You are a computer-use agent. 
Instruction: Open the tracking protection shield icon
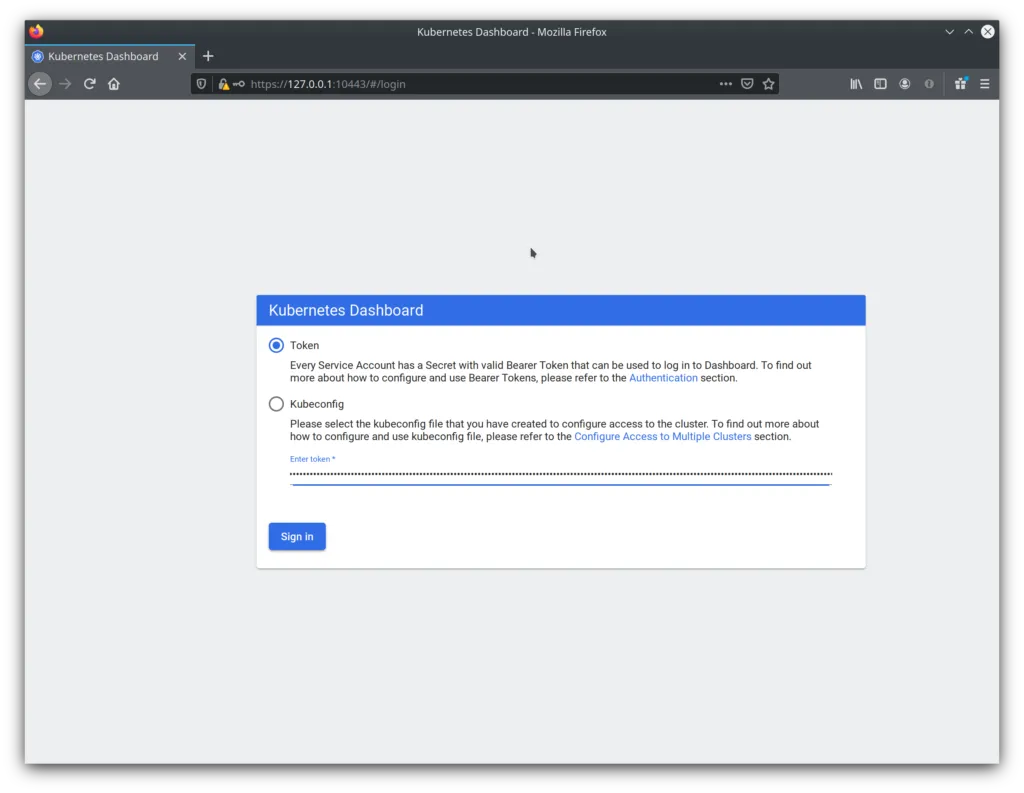pyautogui.click(x=201, y=84)
